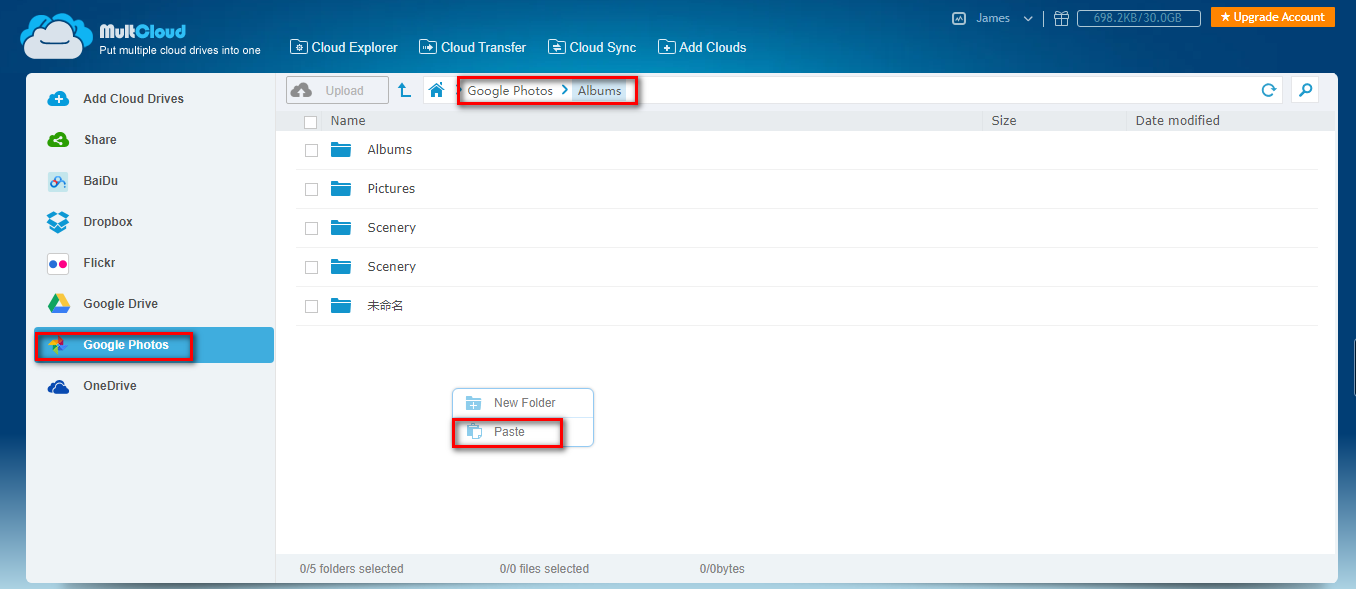This screenshot has height=589, width=1356.
Task: Open Cloud Transfer
Action: point(472,47)
